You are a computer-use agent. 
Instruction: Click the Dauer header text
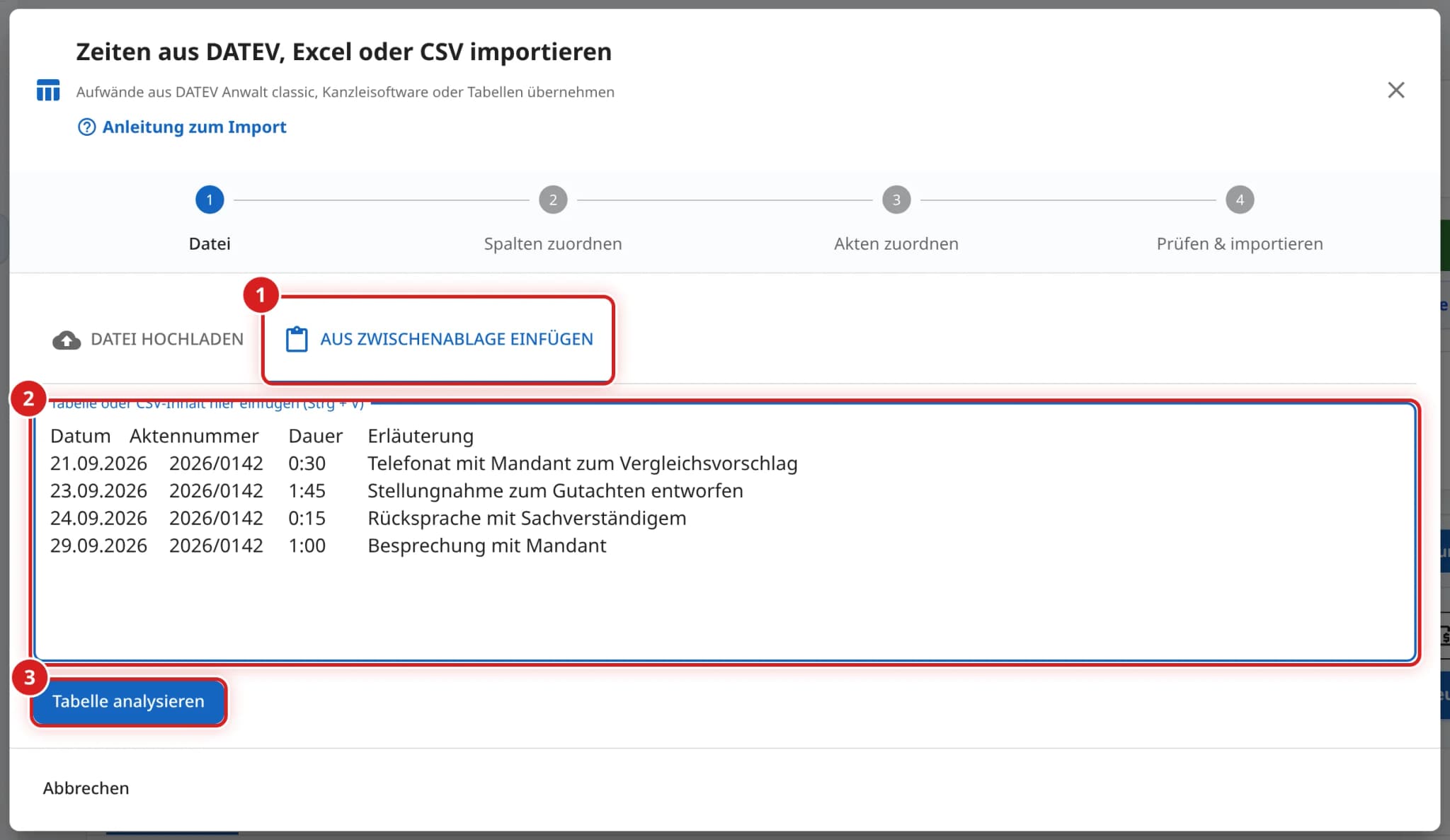[315, 436]
